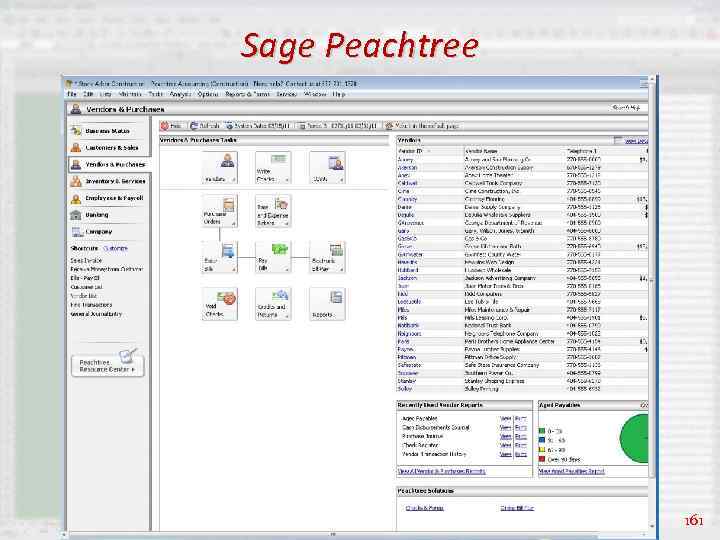Open the Options menu
The width and height of the screenshot is (720, 540).
coord(208,94)
